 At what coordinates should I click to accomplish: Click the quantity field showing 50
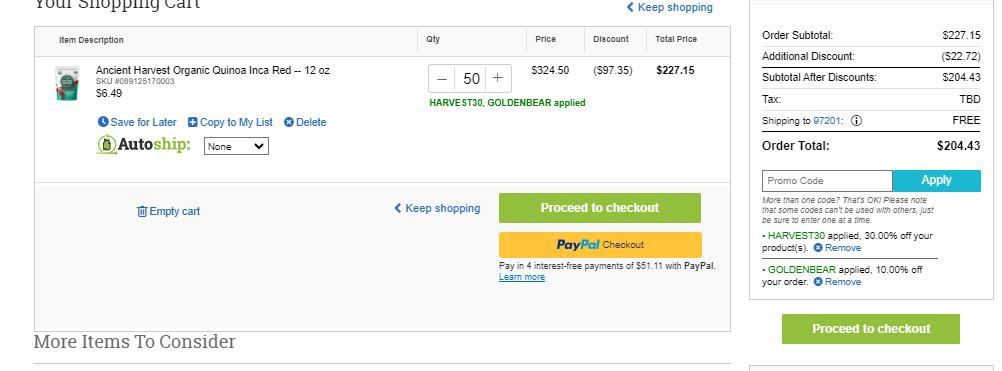(x=471, y=79)
